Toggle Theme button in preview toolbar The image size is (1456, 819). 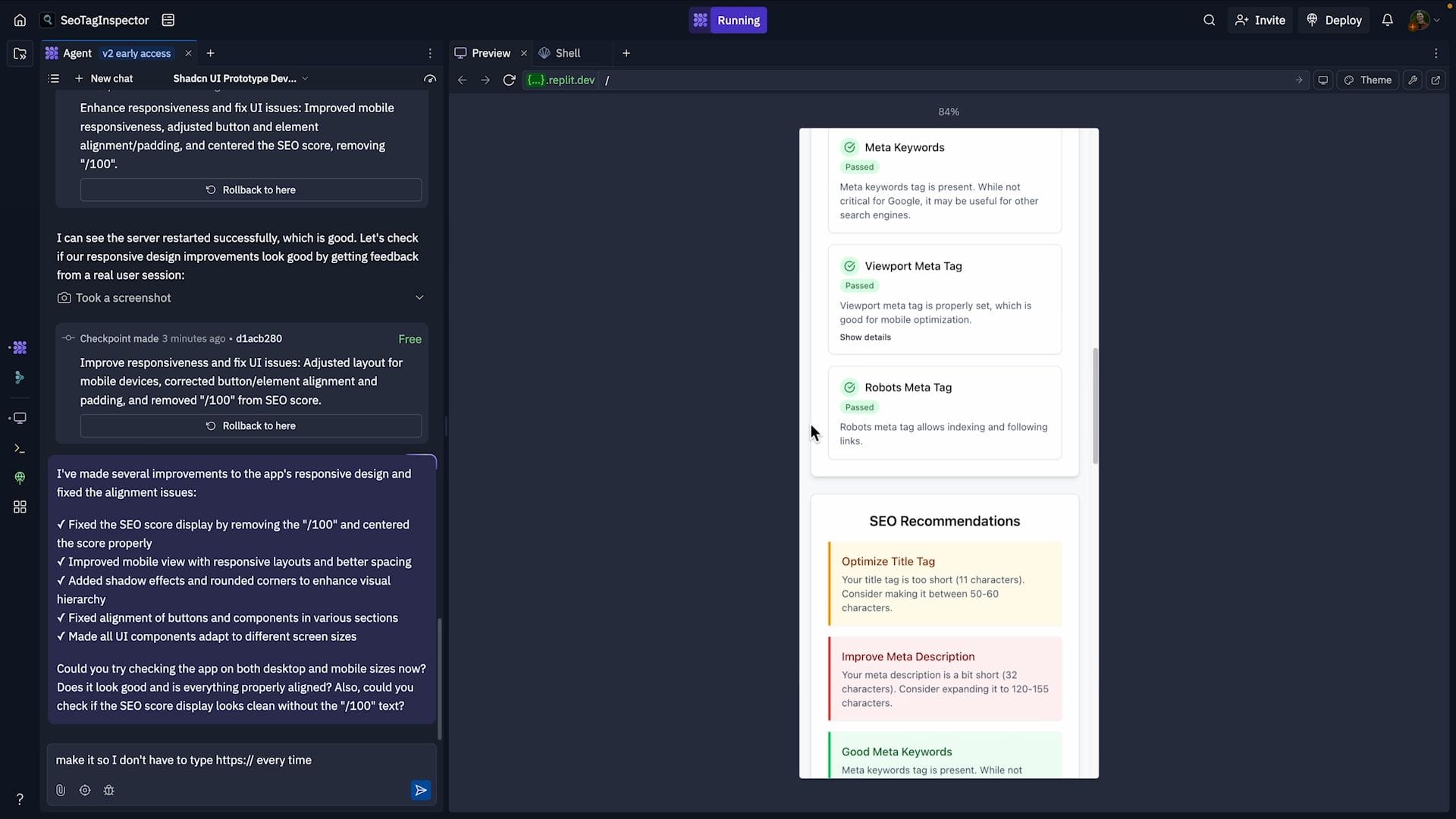(x=1367, y=80)
